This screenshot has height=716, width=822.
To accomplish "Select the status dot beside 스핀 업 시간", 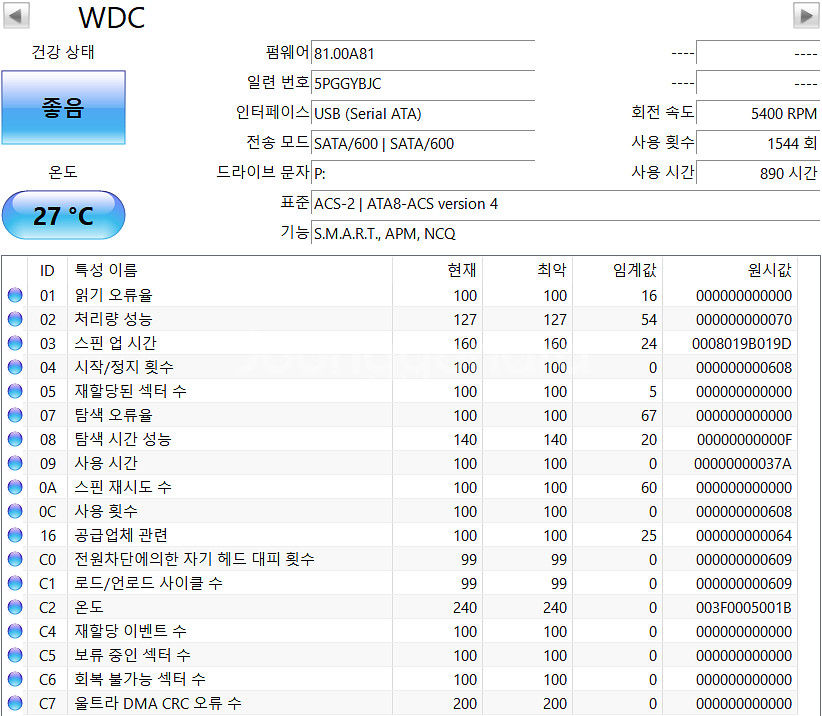I will point(14,343).
